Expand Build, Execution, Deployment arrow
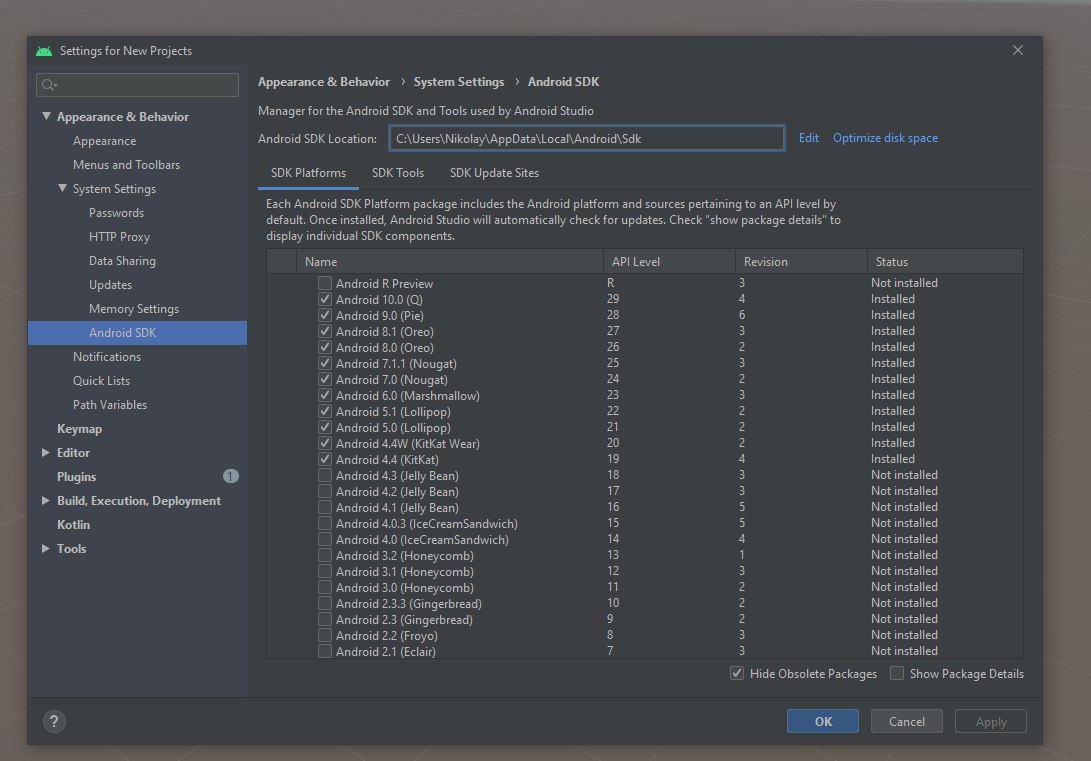Viewport: 1091px width, 761px height. point(46,500)
